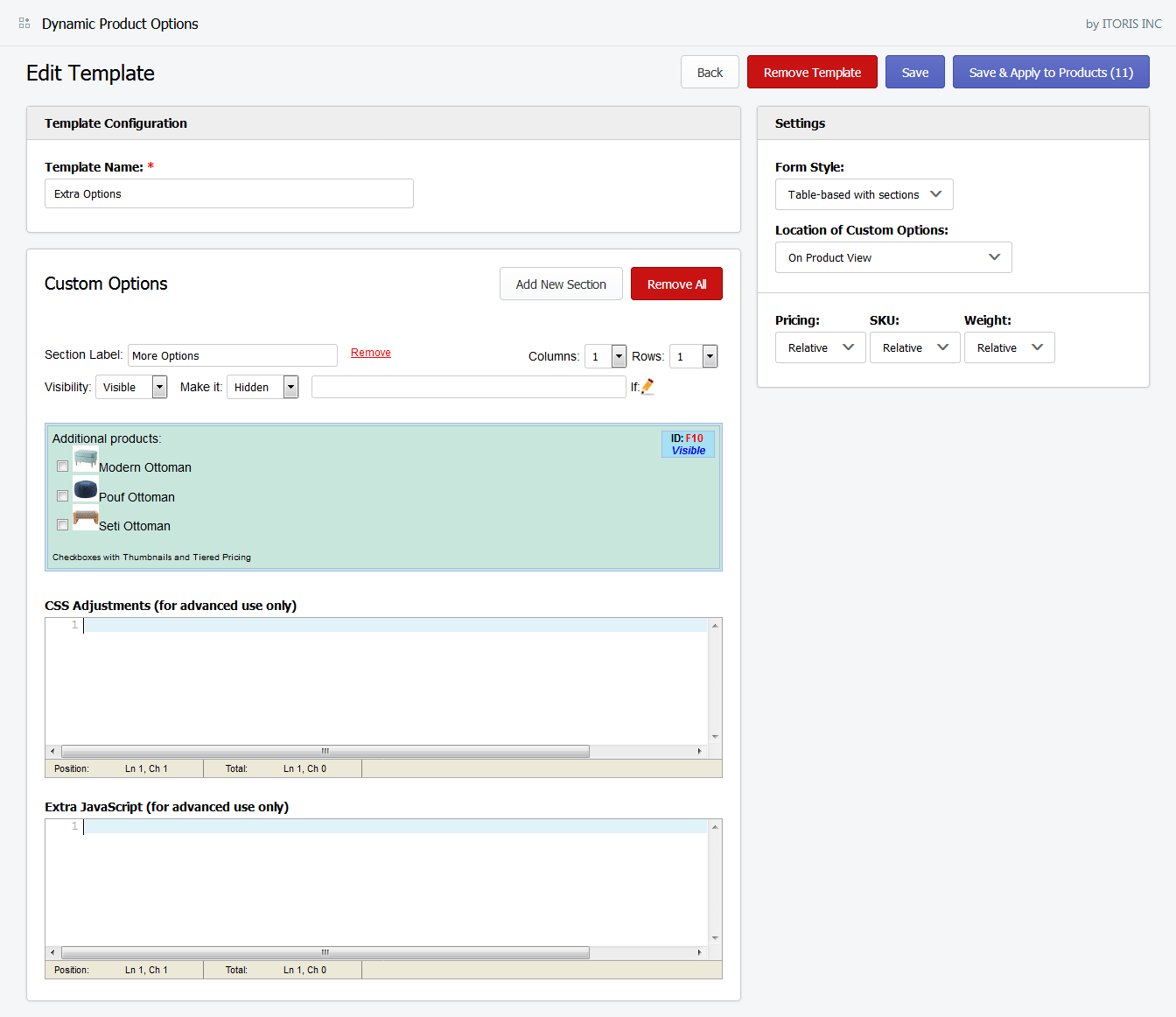Click the Pouf Ottoman label

click(x=136, y=497)
